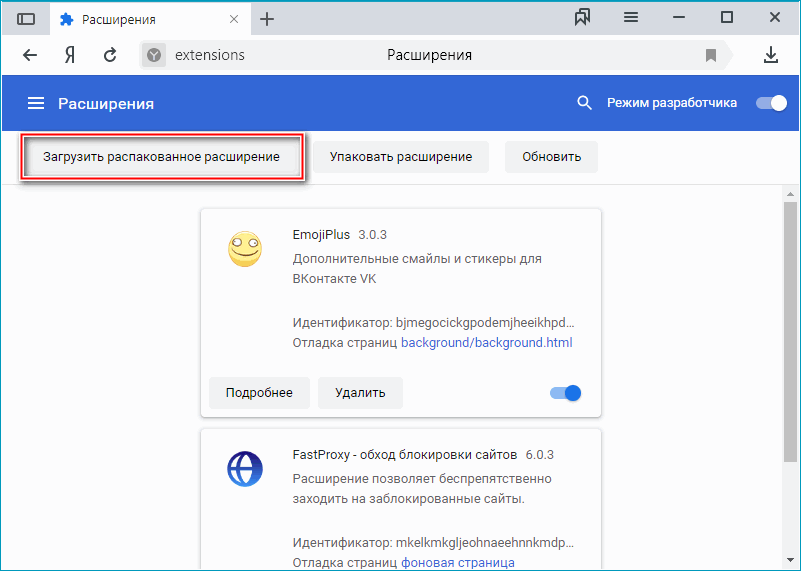
Task: Open the Yandex browser hamburger menu
Action: (x=631, y=17)
